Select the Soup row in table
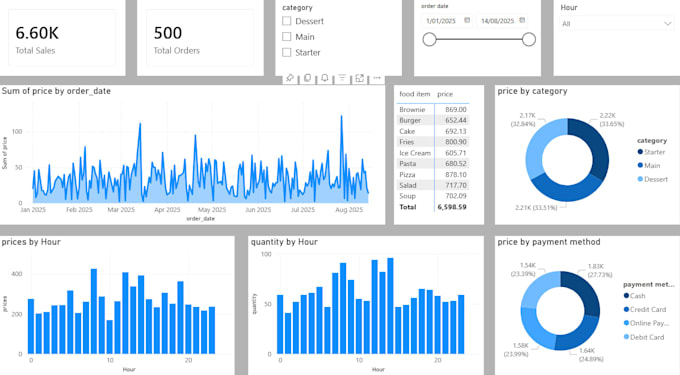This screenshot has width=680, height=375. [x=433, y=196]
